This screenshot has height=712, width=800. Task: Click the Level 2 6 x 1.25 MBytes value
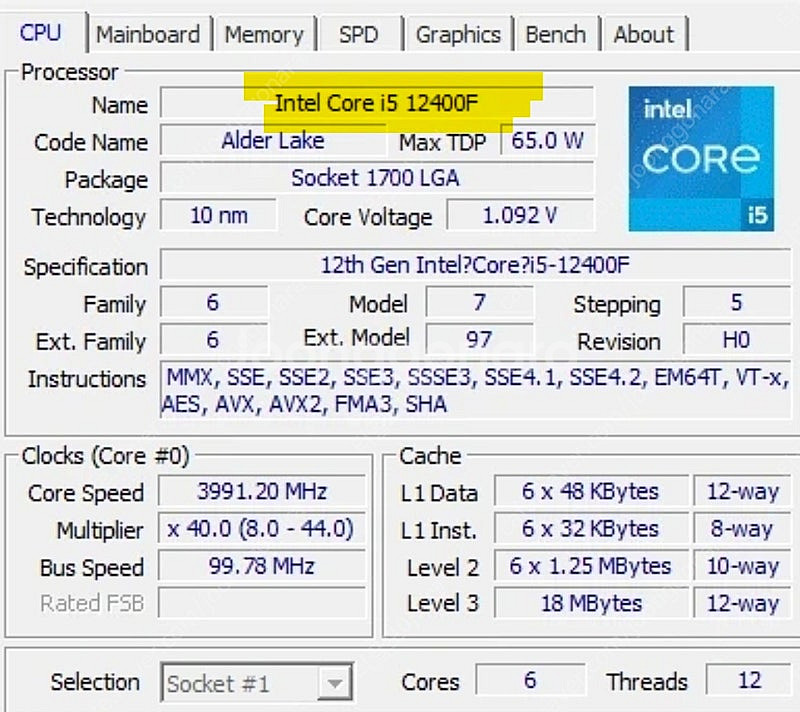point(591,566)
